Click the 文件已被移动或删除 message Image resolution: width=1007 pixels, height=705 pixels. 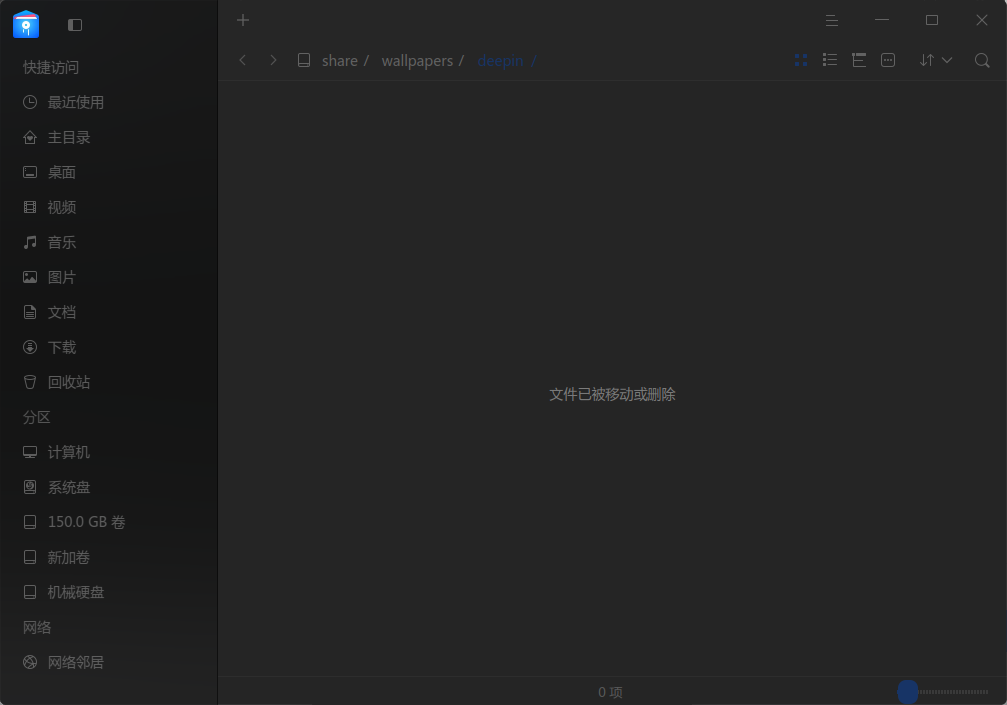(612, 394)
